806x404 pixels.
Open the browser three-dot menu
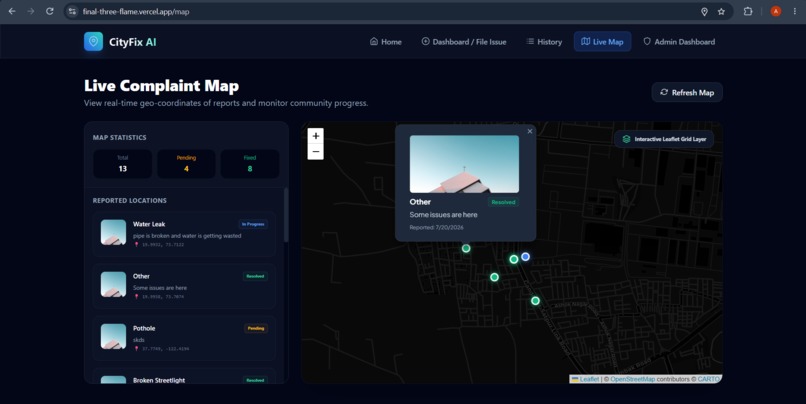tap(795, 11)
